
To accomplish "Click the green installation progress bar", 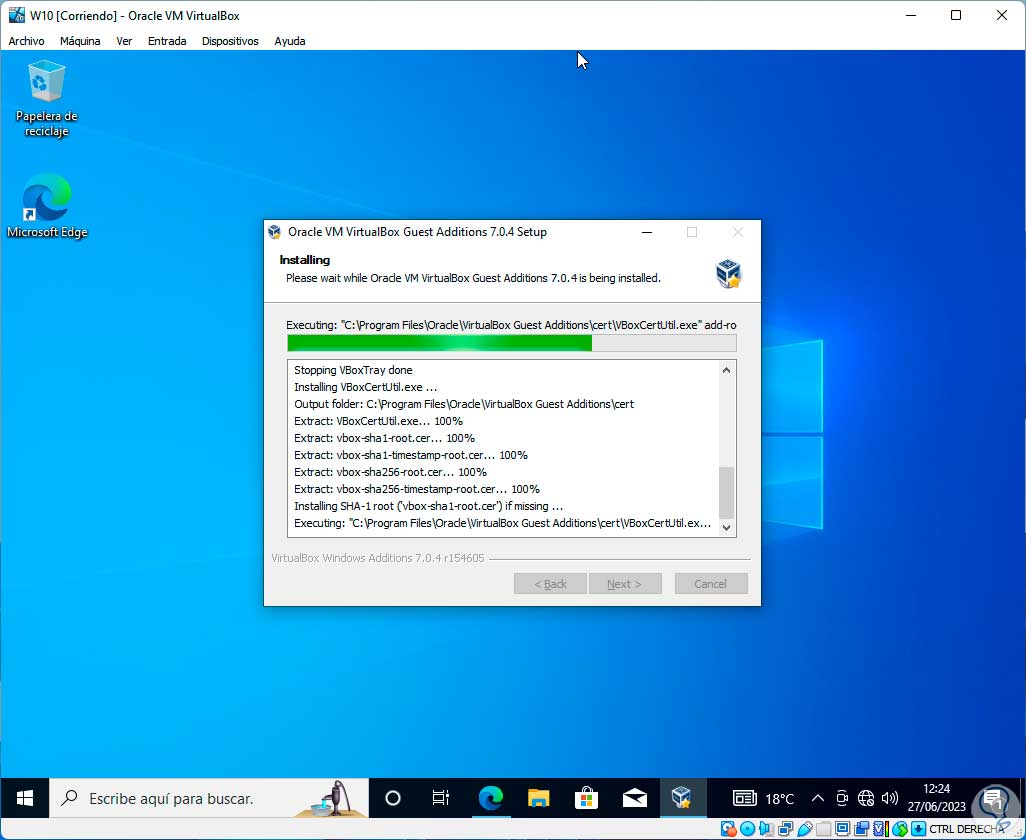I will point(512,343).
